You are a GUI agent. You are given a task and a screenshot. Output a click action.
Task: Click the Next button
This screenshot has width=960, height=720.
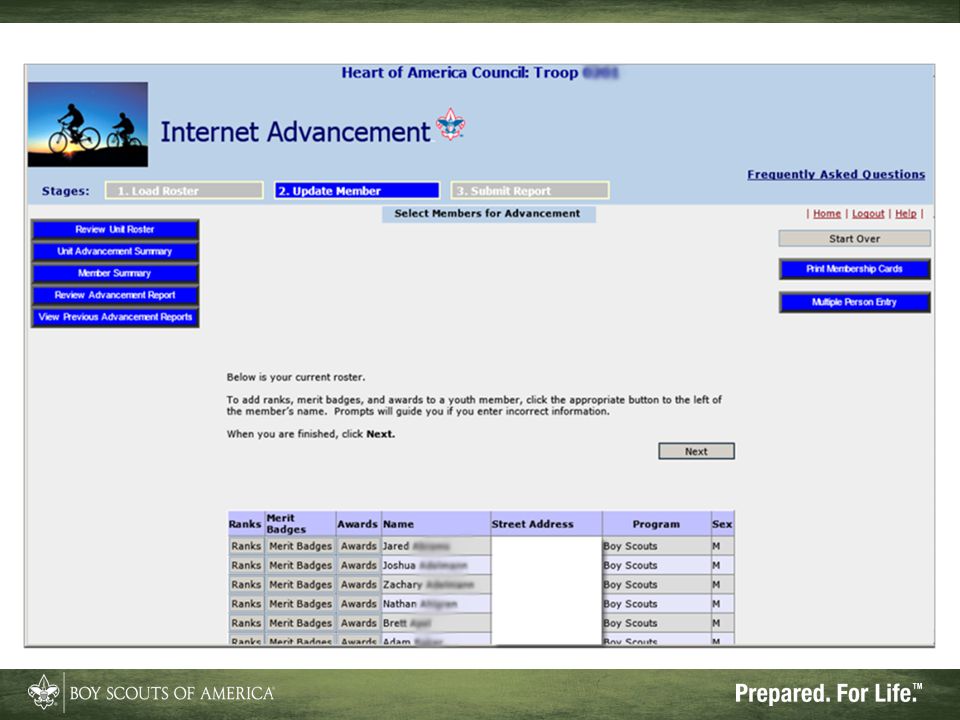coord(696,451)
